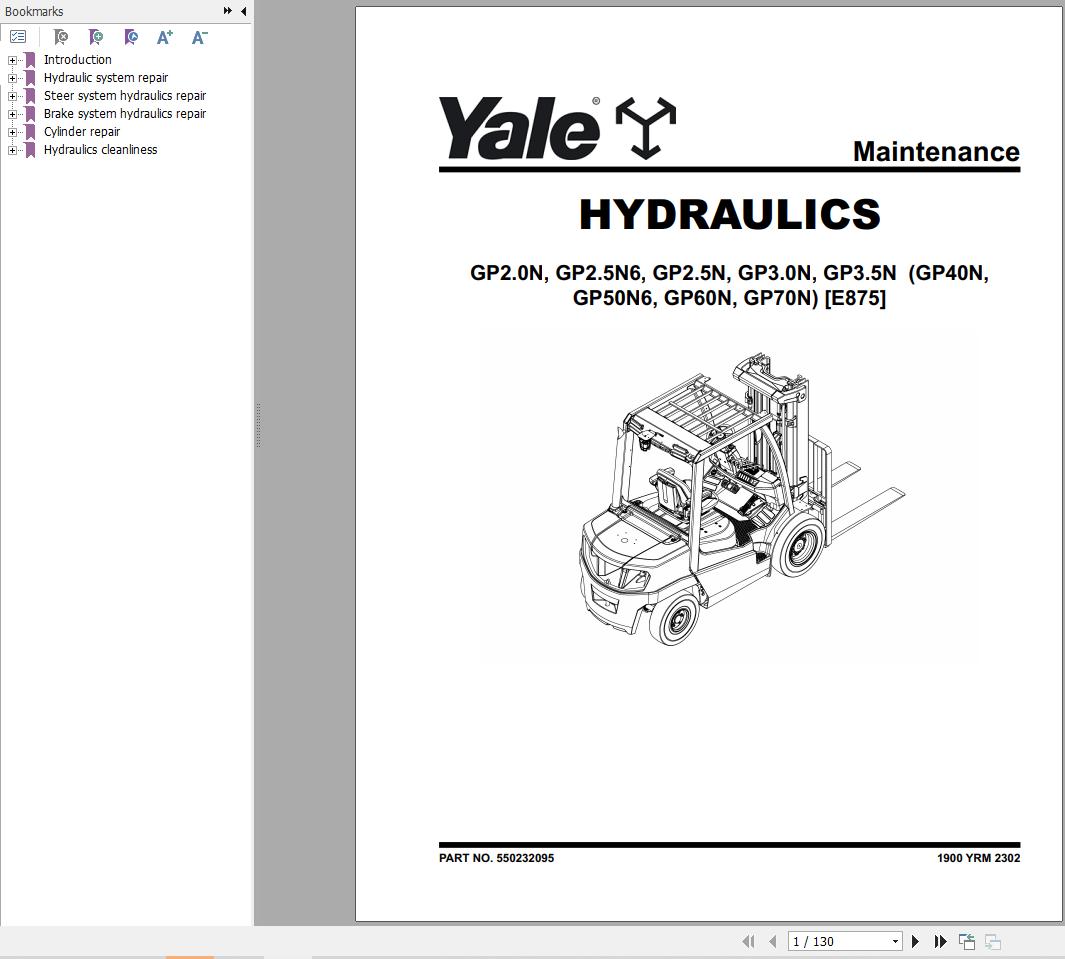Viewport: 1065px width, 959px height.
Task: Select the Hydraulics cleanliness bookmark
Action: coord(101,149)
